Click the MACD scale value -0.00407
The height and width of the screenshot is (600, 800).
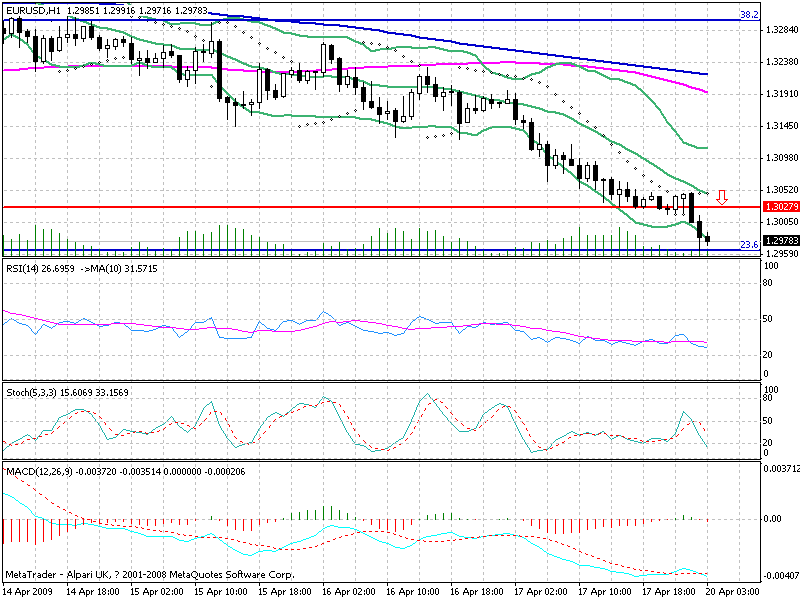point(781,576)
